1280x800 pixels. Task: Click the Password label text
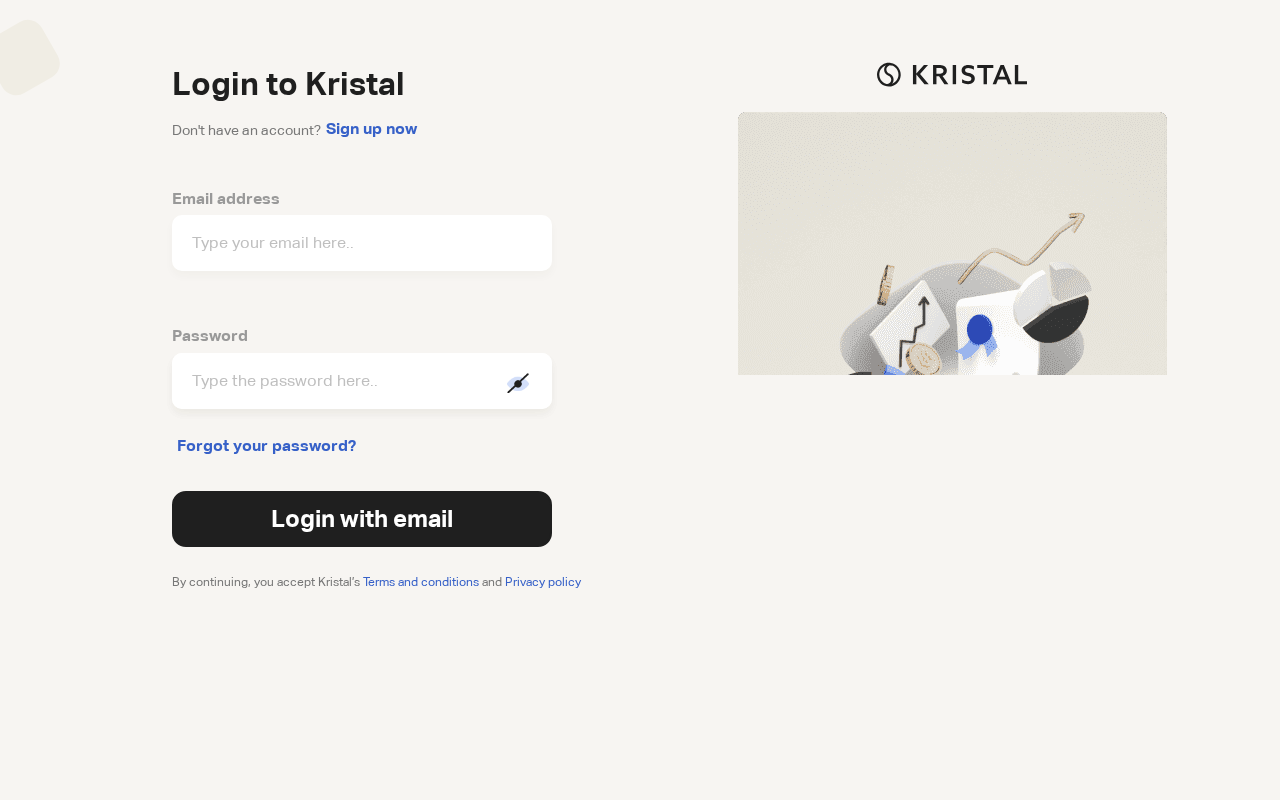coord(210,336)
